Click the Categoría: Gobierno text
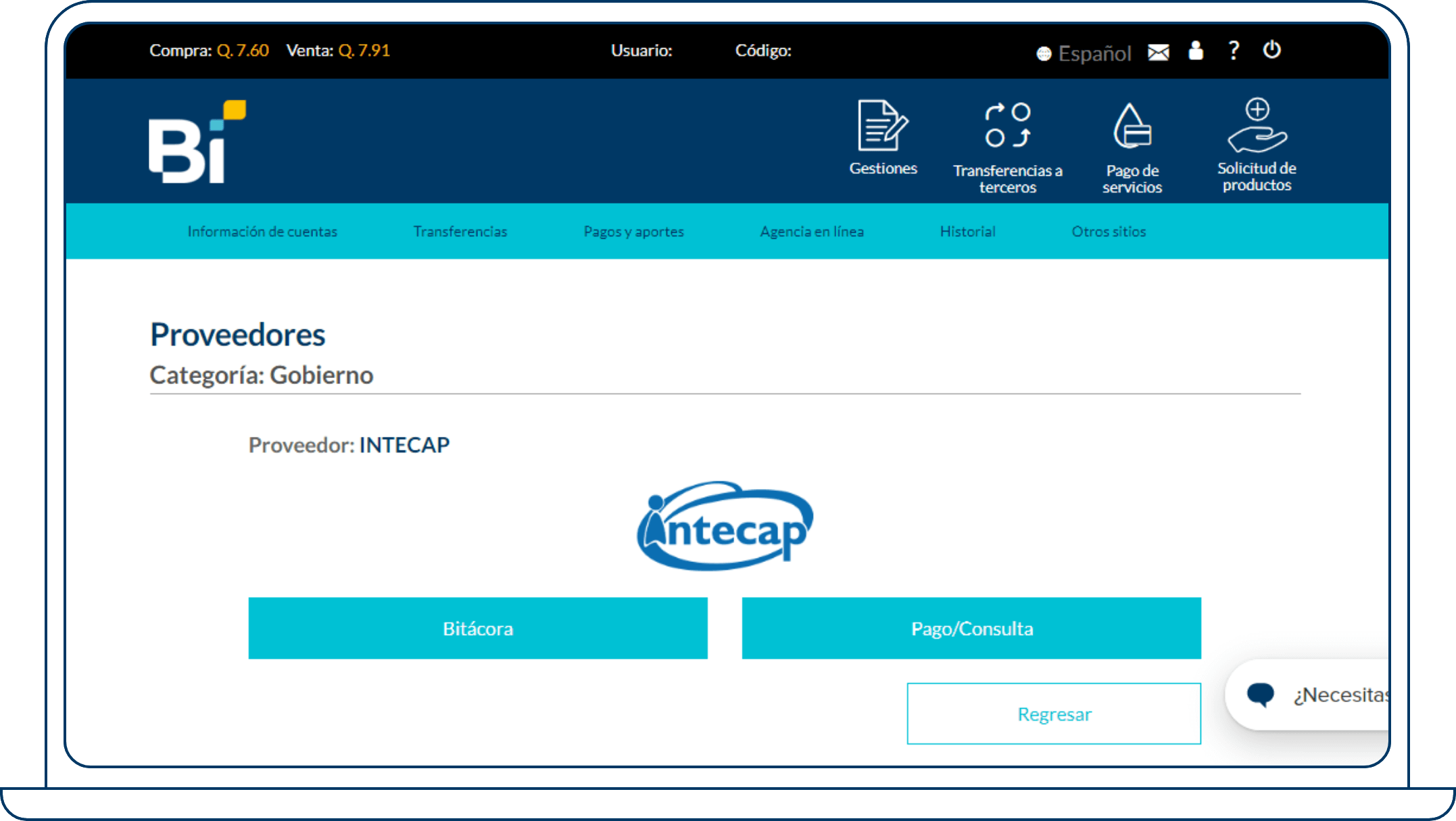 click(x=262, y=375)
